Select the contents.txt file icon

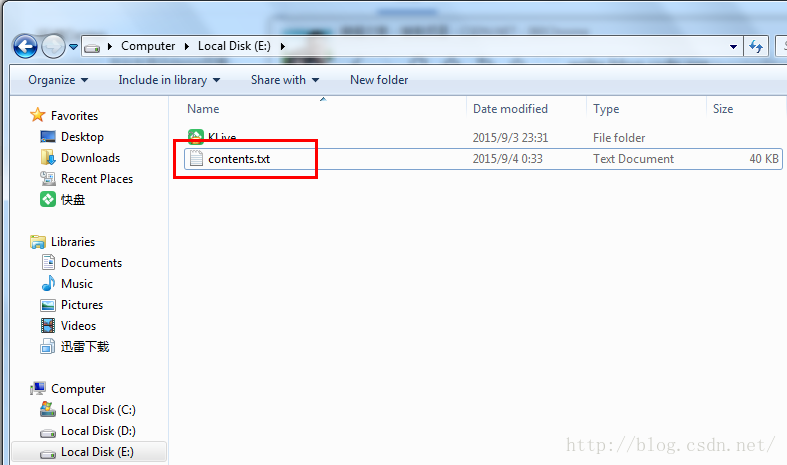[x=196, y=159]
